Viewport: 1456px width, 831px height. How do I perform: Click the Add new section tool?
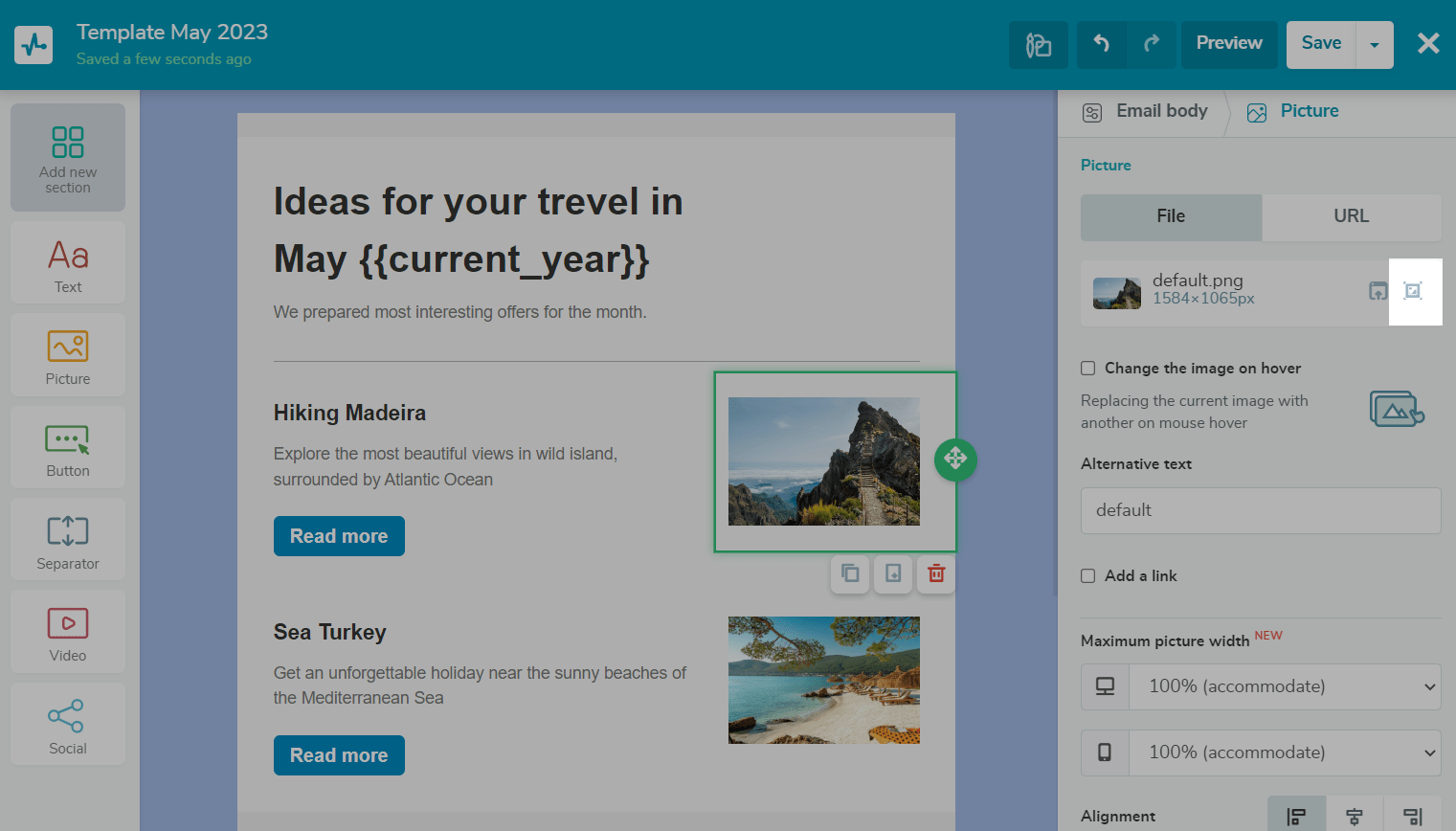click(x=68, y=157)
